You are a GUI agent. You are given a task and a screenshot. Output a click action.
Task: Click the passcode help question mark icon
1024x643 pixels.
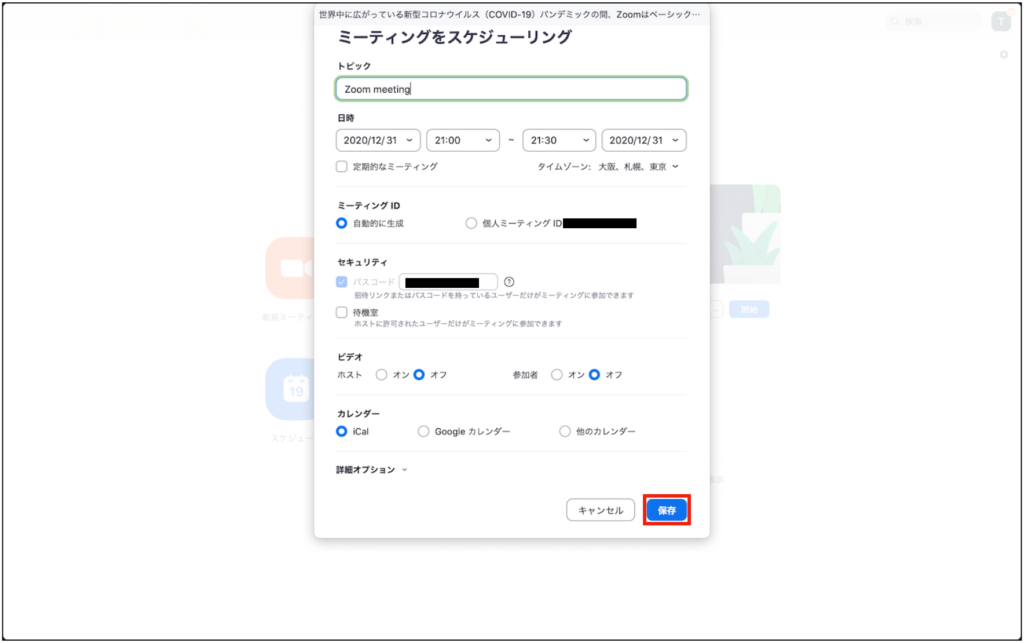(x=509, y=282)
